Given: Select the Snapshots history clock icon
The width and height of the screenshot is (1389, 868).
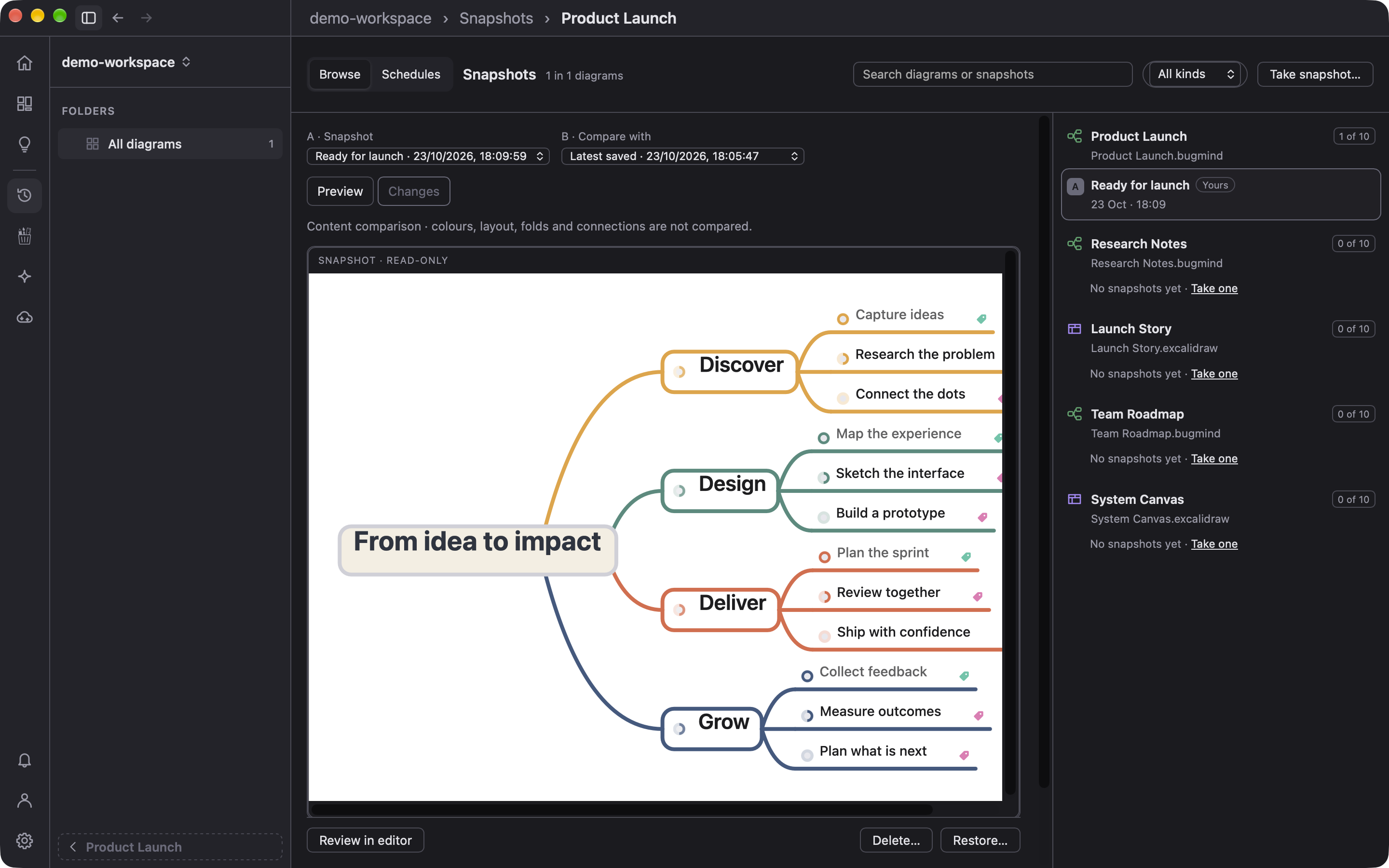Looking at the screenshot, I should (x=24, y=195).
